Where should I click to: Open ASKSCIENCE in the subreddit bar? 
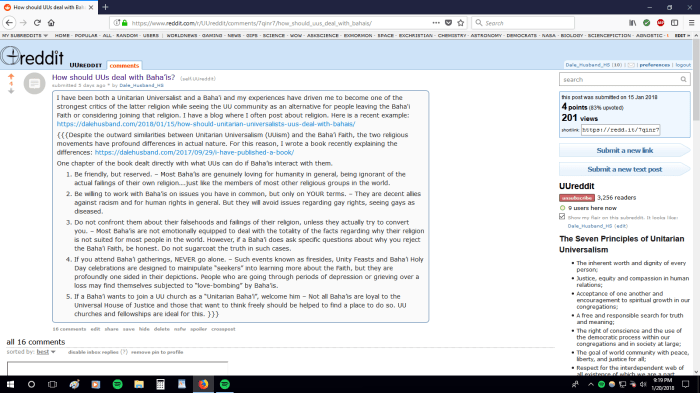tap(322, 35)
